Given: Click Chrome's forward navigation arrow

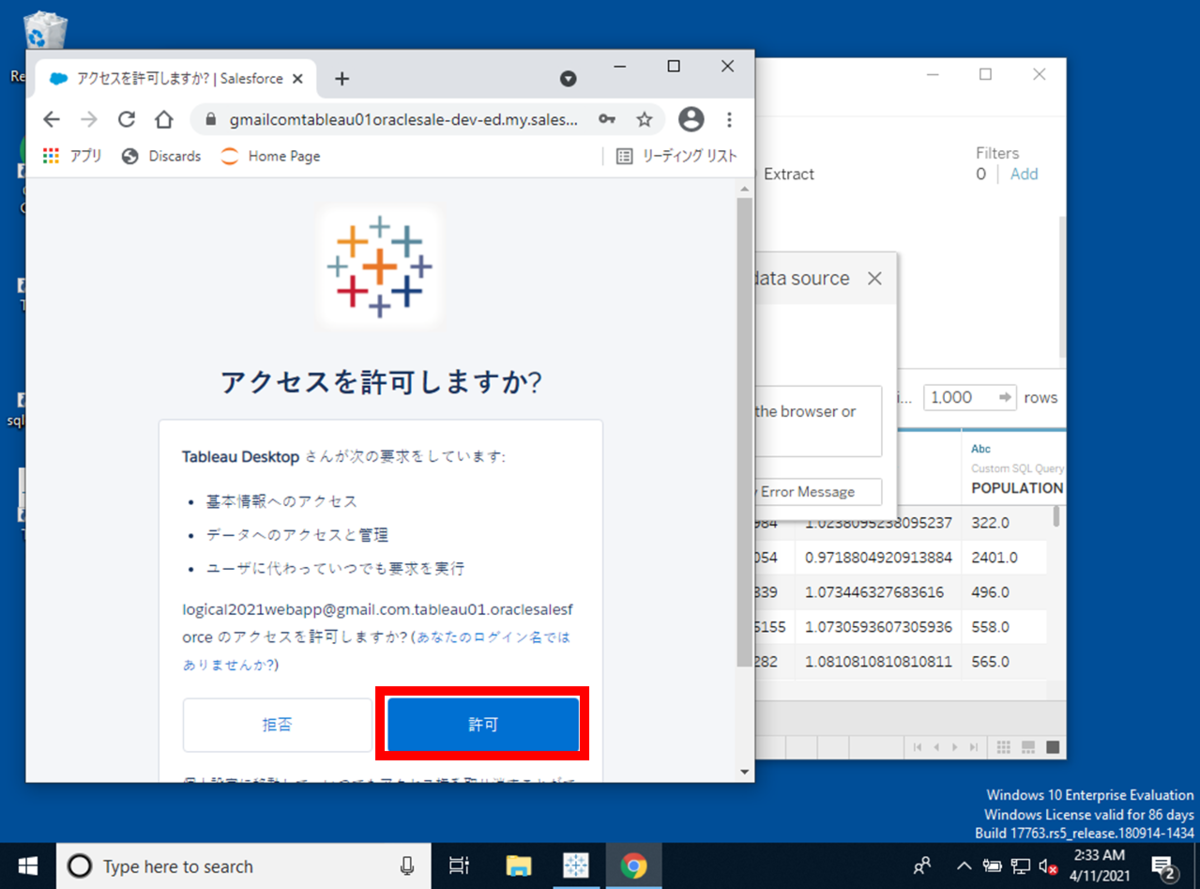Looking at the screenshot, I should click(89, 120).
